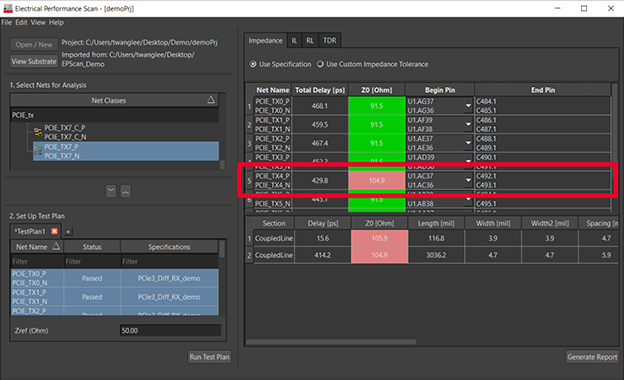Open Begin Pin dropdown for PCIE_TX4 row
Image resolution: width=624 pixels, height=380 pixels.
pos(468,180)
